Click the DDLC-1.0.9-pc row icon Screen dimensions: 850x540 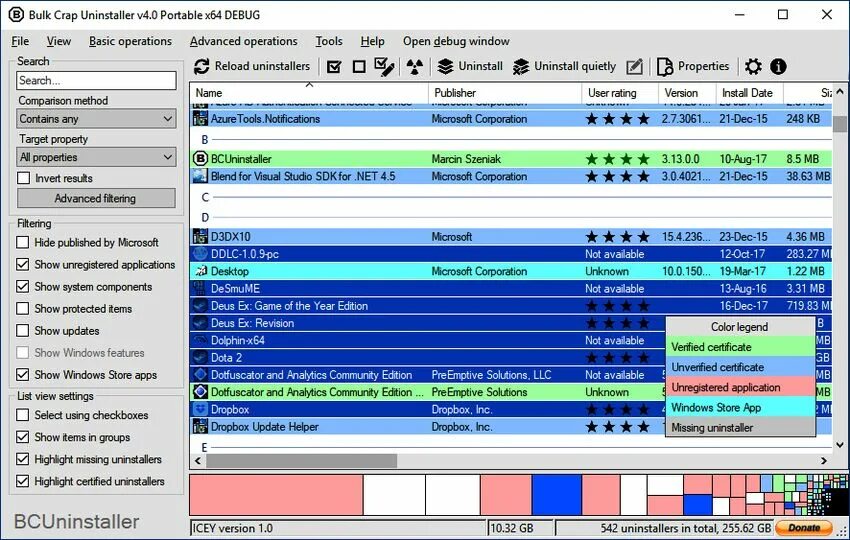click(x=201, y=254)
